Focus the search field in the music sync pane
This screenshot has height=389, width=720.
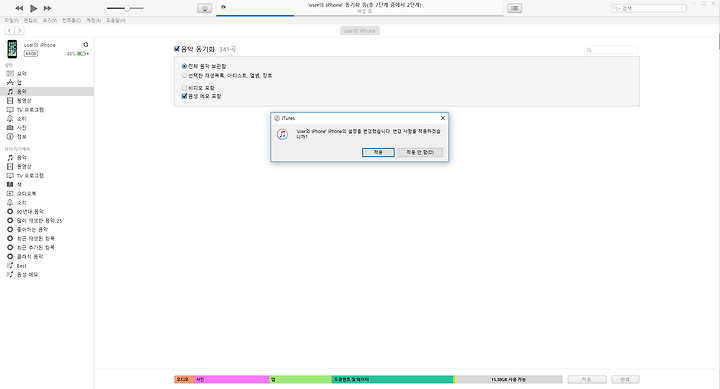(611, 50)
